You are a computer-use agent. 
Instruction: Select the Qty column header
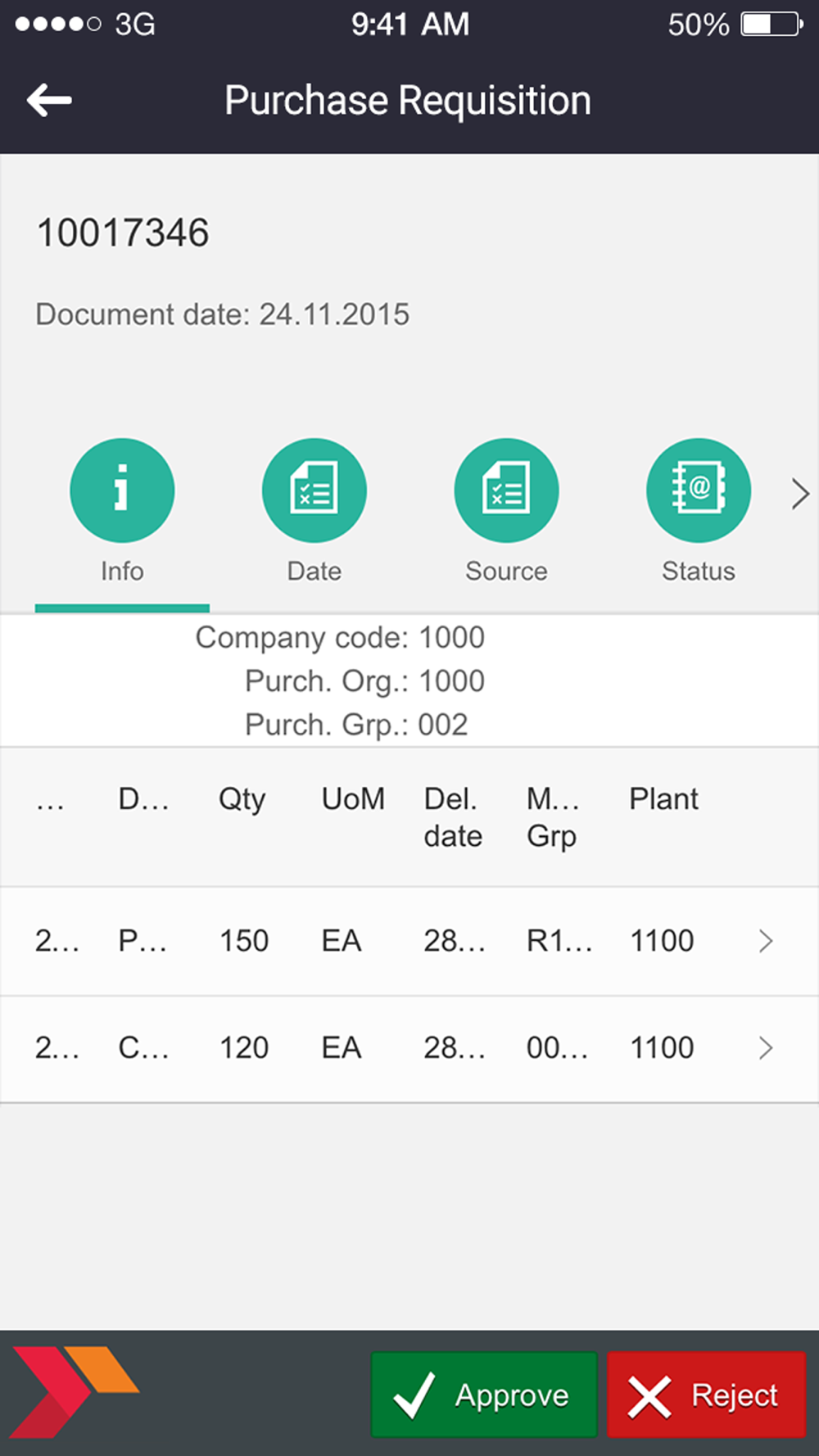[242, 800]
